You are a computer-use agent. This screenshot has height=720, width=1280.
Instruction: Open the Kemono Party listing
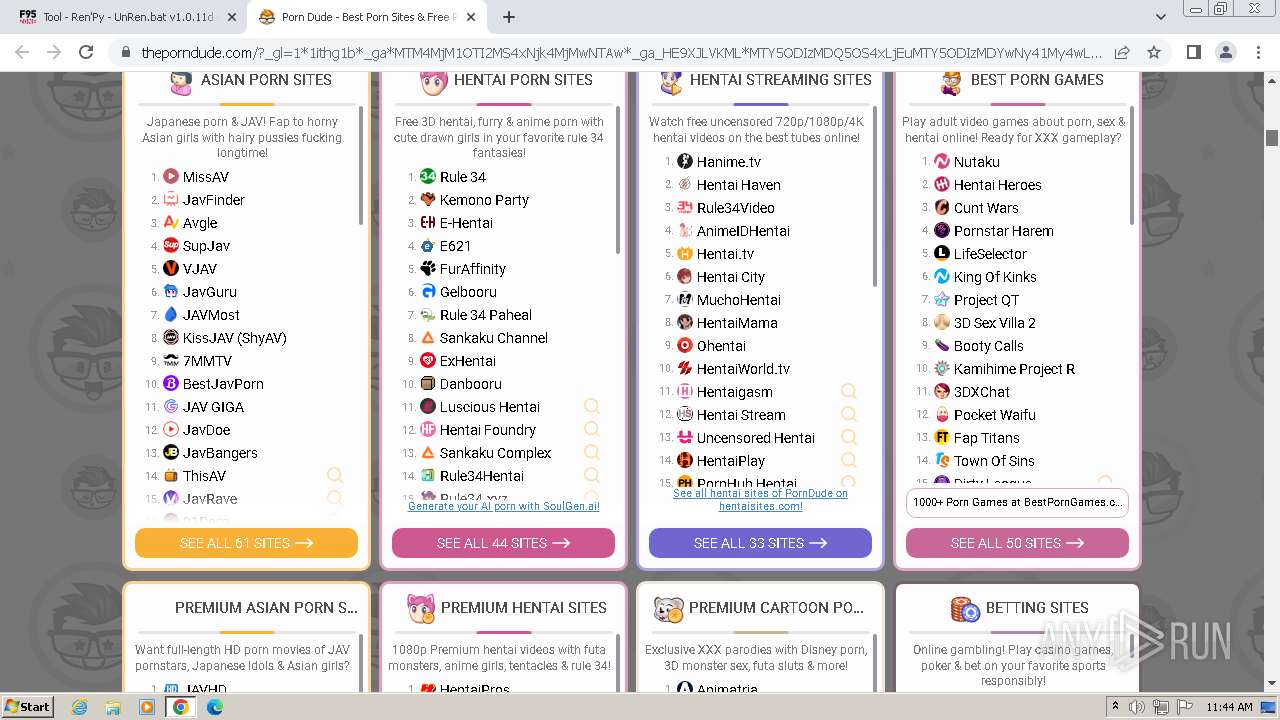[484, 200]
